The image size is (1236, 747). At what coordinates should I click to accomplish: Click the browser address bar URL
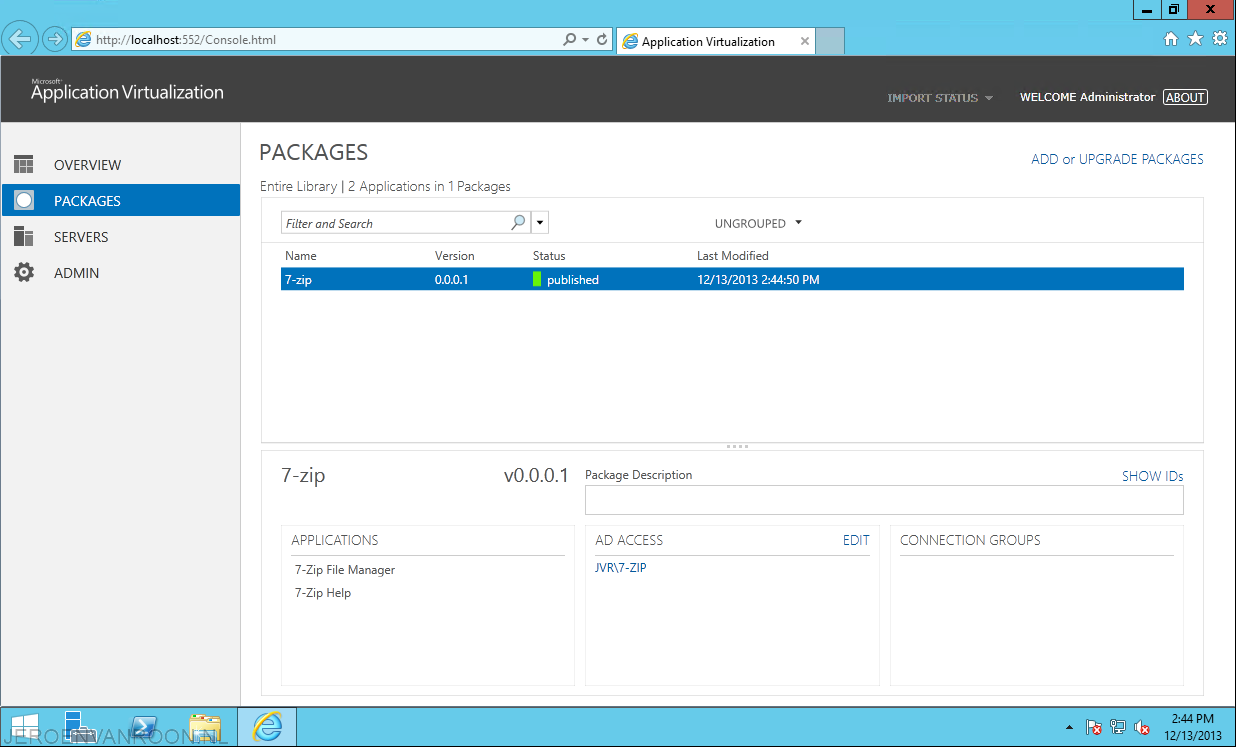pos(186,40)
